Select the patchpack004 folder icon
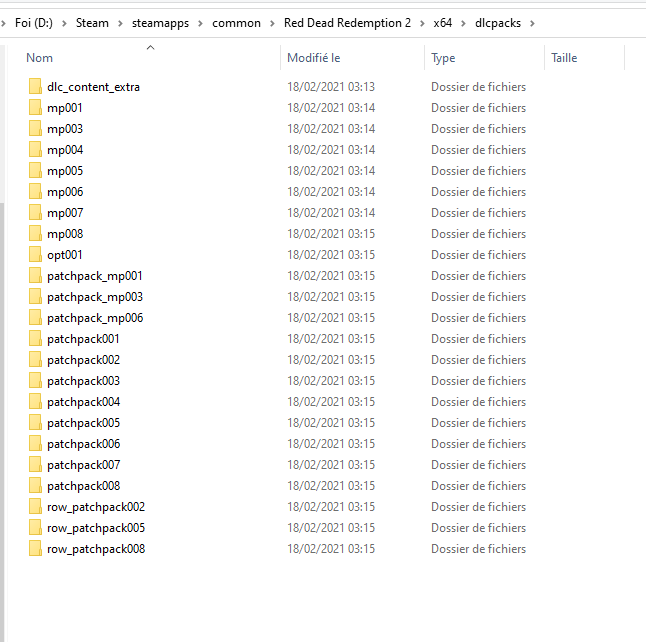Screen dimensions: 646x642 tap(35, 402)
